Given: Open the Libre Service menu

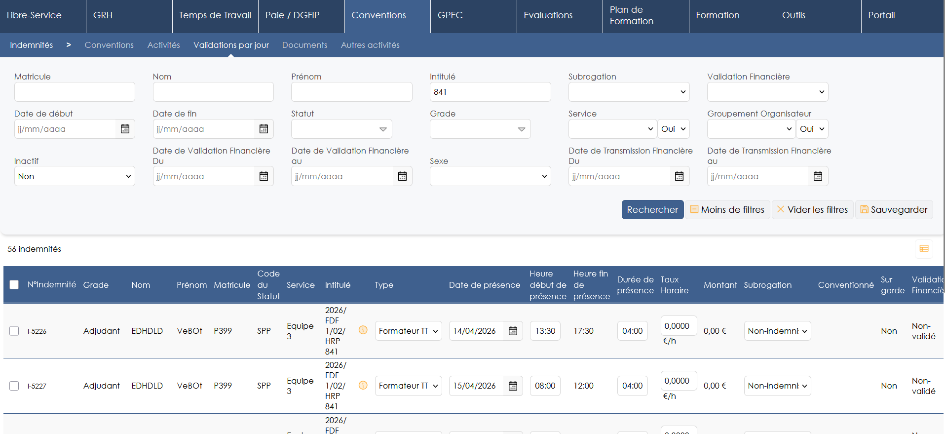Looking at the screenshot, I should pos(34,16).
